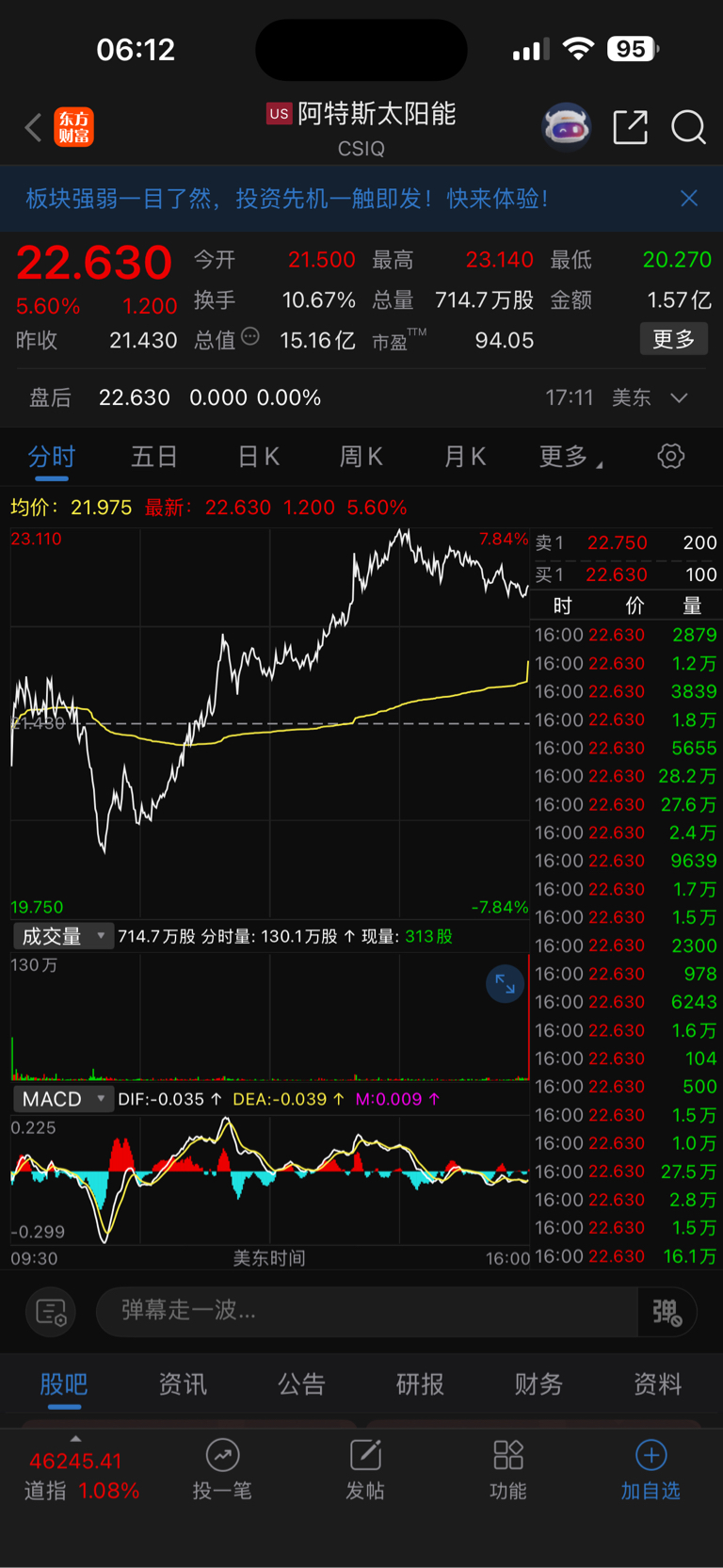The image size is (723, 1568).
Task: Tap the 发帖 compose icon
Action: tap(365, 1455)
